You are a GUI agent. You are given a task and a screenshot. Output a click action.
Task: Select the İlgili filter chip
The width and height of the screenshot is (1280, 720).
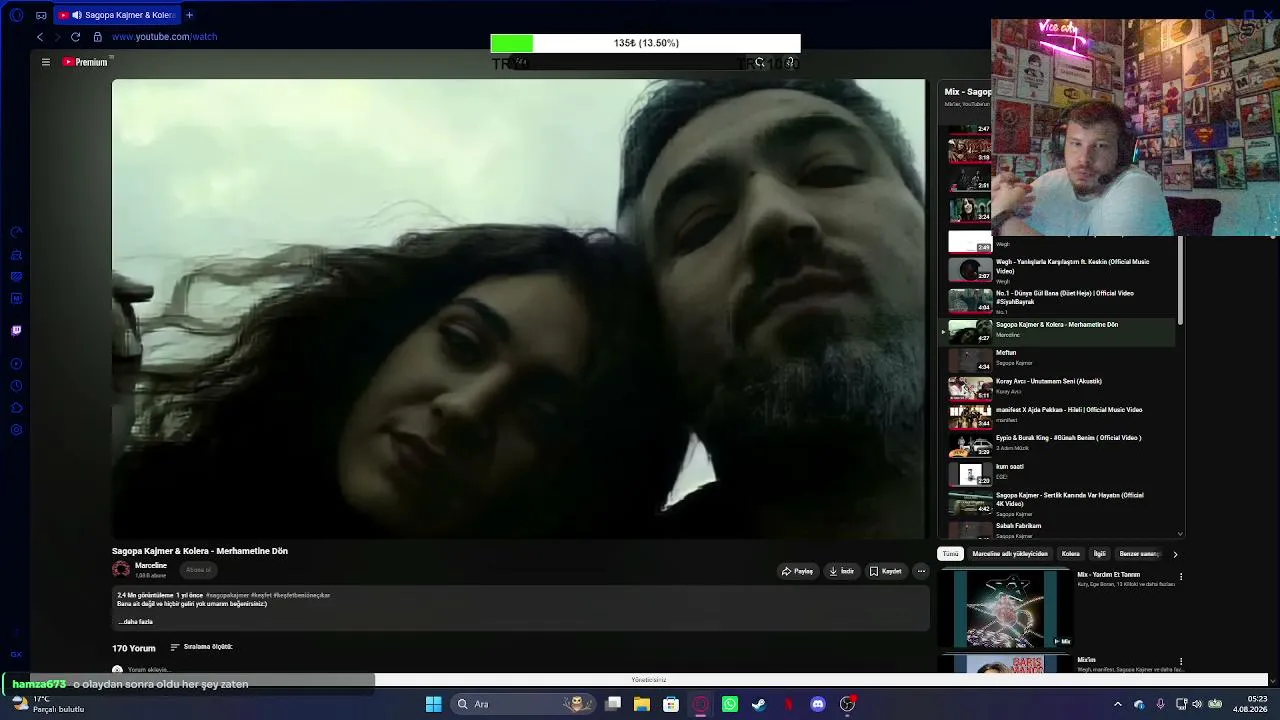(1099, 554)
